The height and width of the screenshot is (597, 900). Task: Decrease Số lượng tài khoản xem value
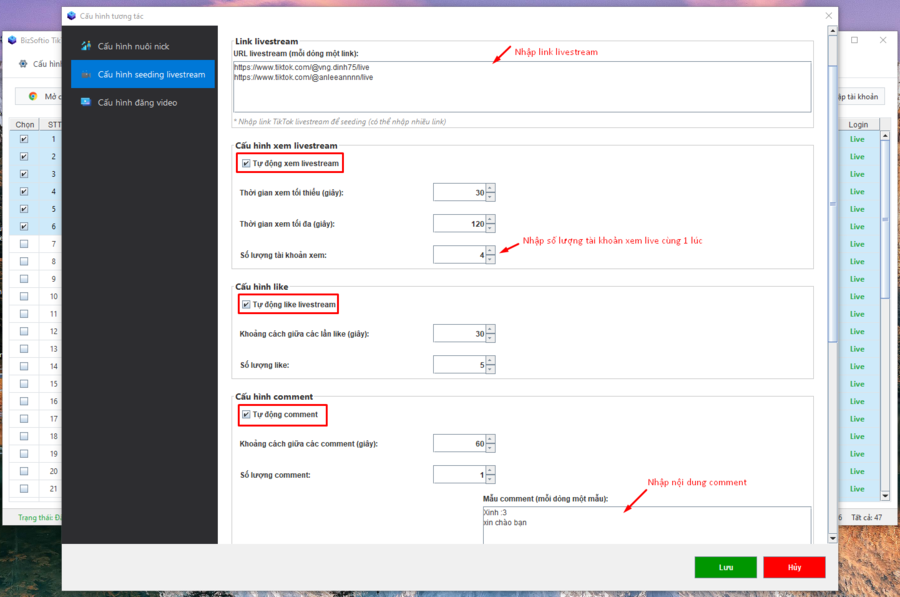490,259
